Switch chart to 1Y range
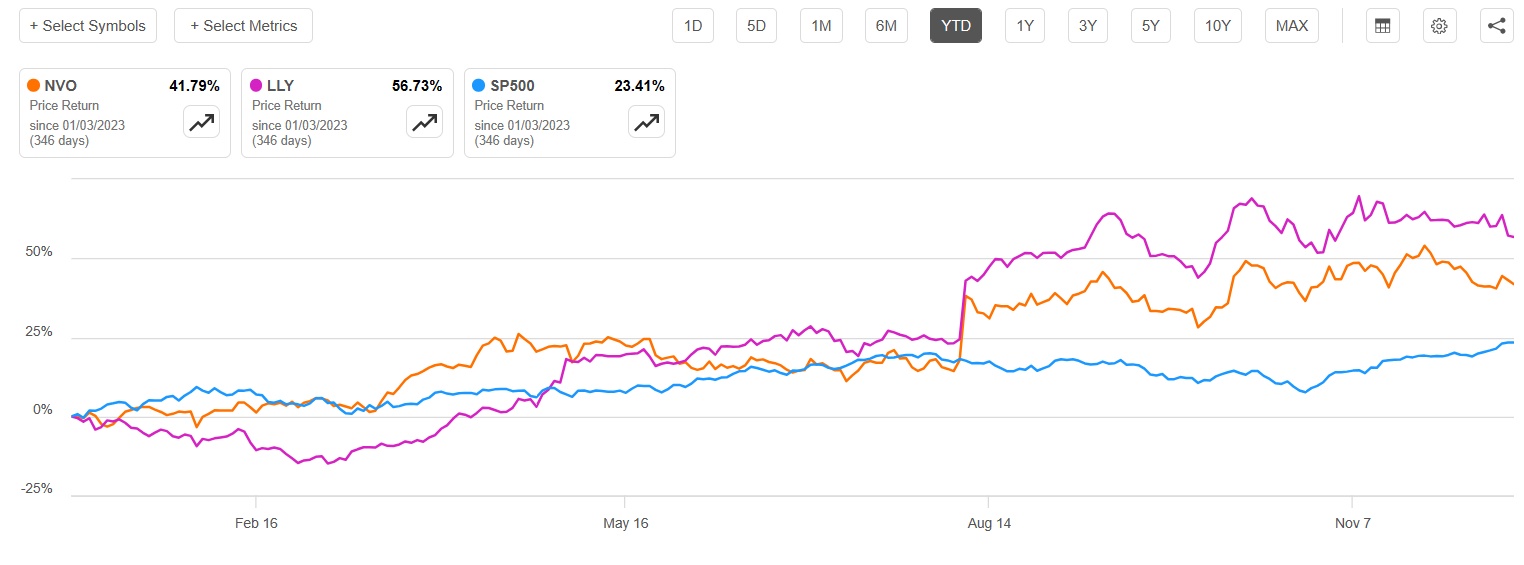Screen dimensions: 1524x565 pyautogui.click(x=1025, y=26)
